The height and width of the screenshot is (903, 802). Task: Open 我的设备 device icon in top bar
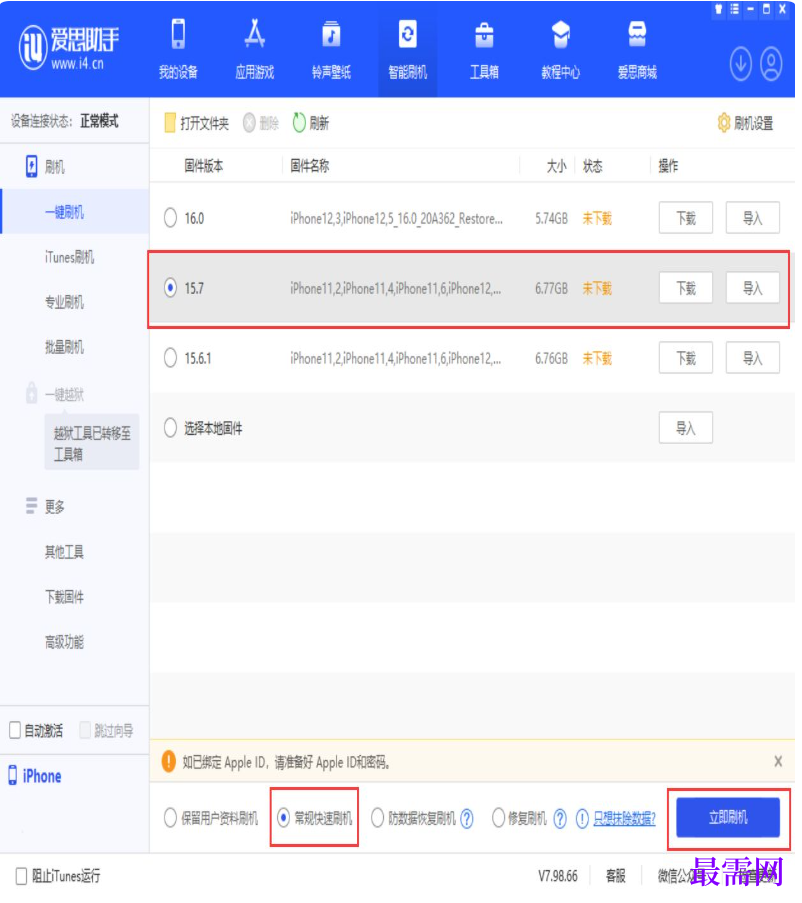click(178, 48)
